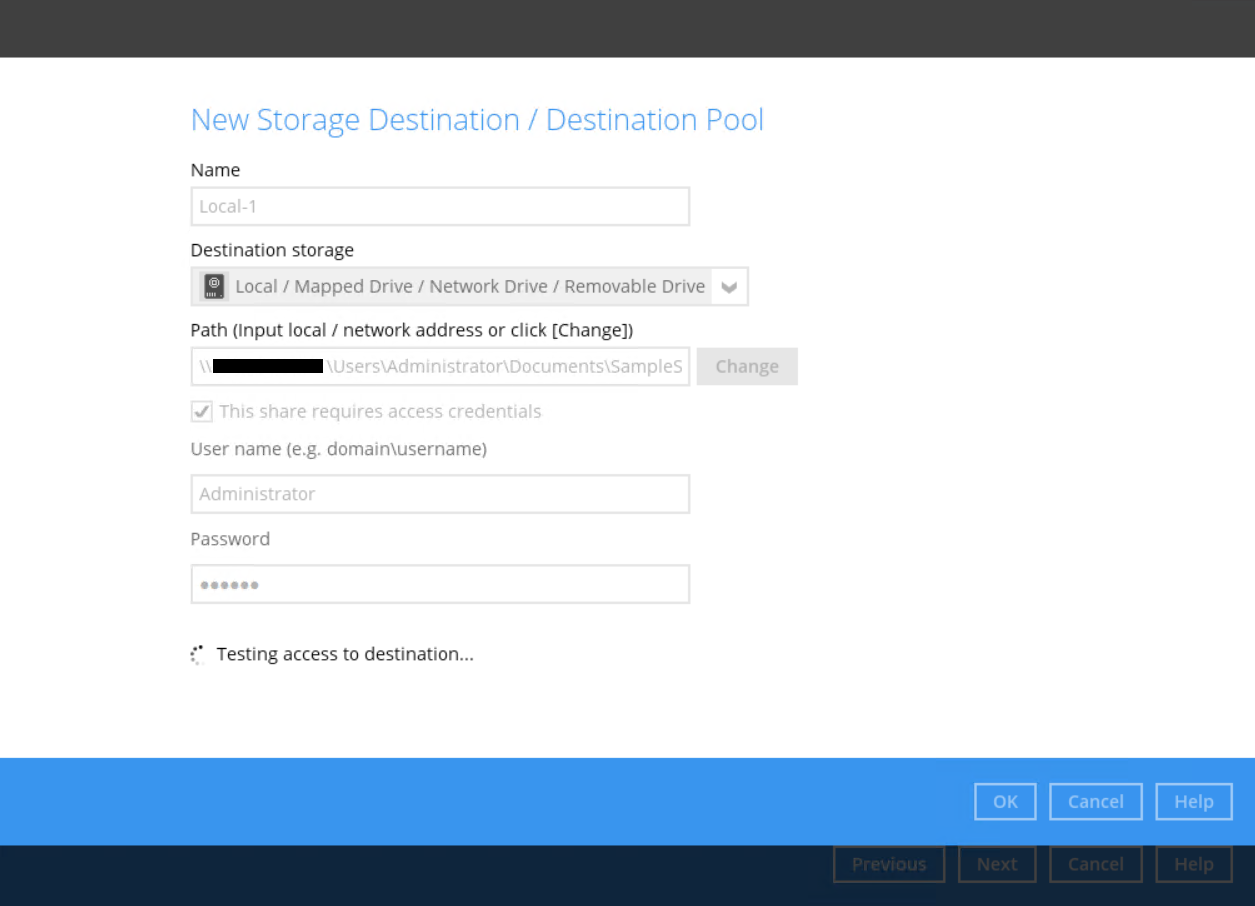The image size is (1255, 906).
Task: Toggle 'This share requires access credentials' checkbox
Action: coord(202,412)
